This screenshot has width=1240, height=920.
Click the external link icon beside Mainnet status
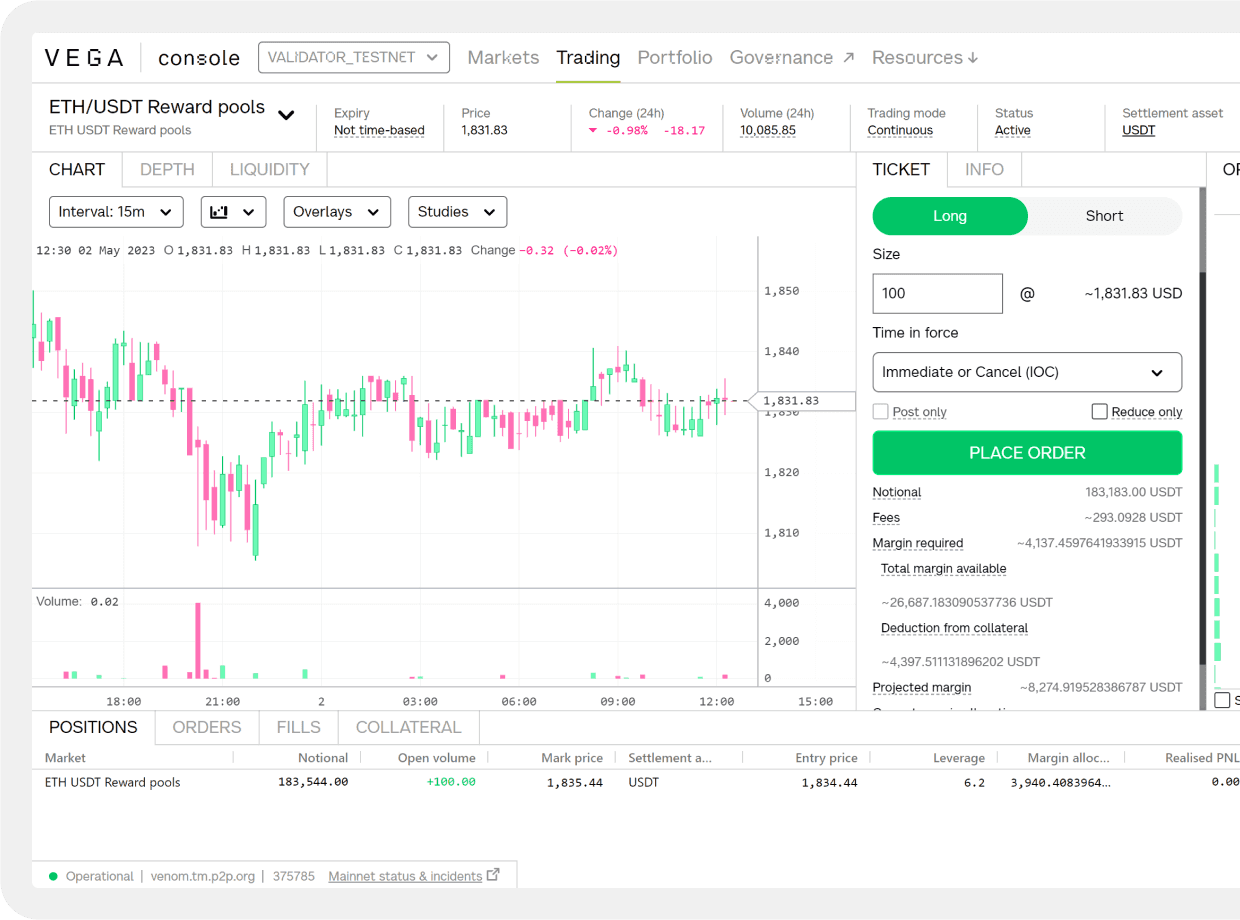493,875
